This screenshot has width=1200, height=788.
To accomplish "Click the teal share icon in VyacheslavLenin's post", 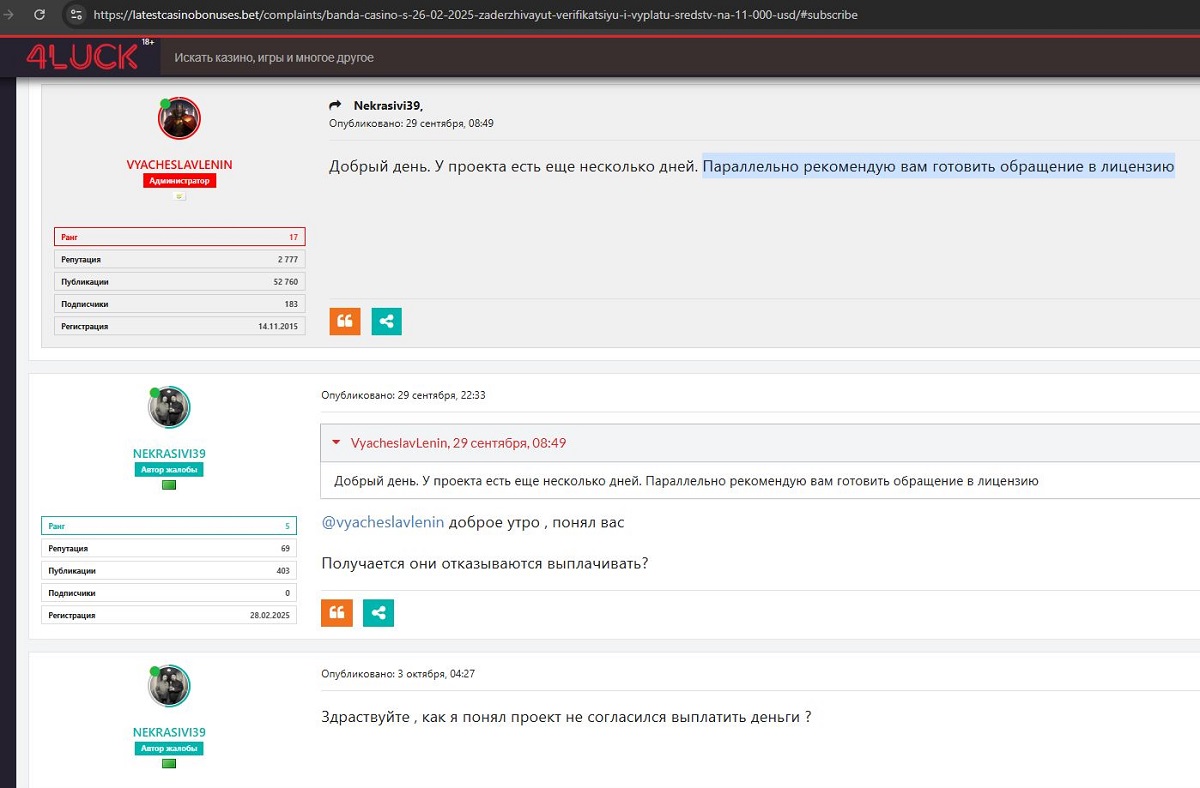I will [386, 321].
